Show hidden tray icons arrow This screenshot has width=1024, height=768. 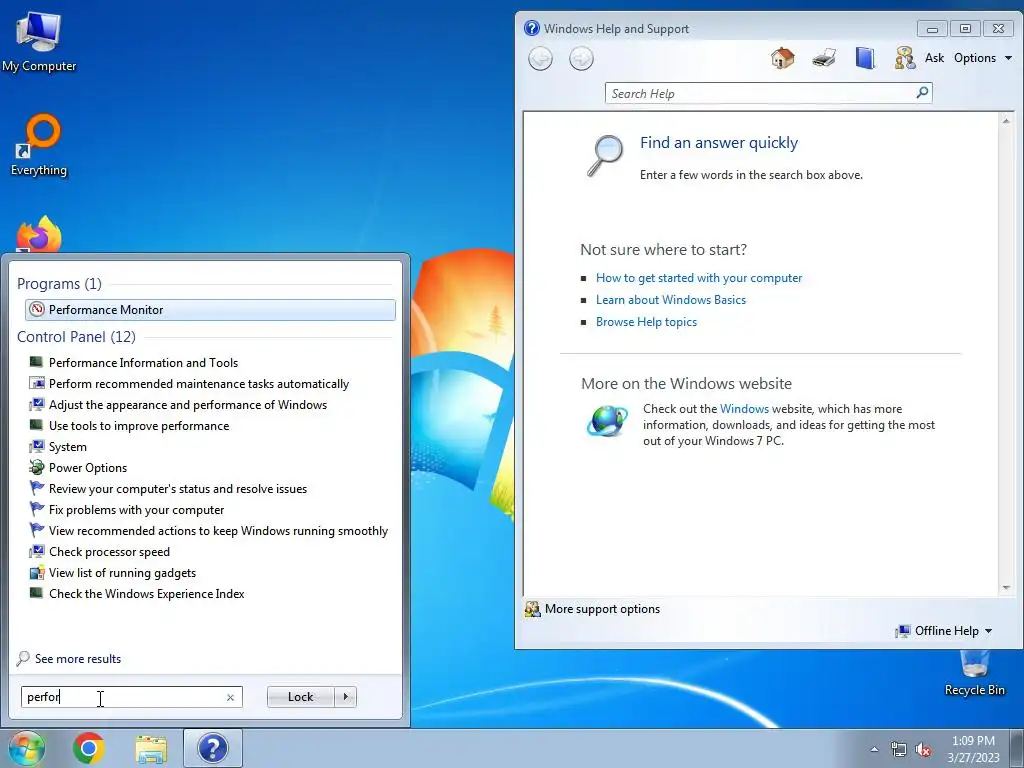(874, 749)
